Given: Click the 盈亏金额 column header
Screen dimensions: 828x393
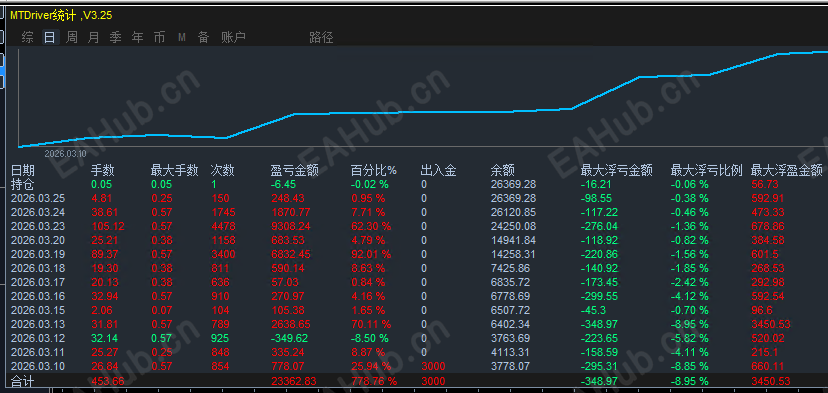Looking at the screenshot, I should coord(295,171).
